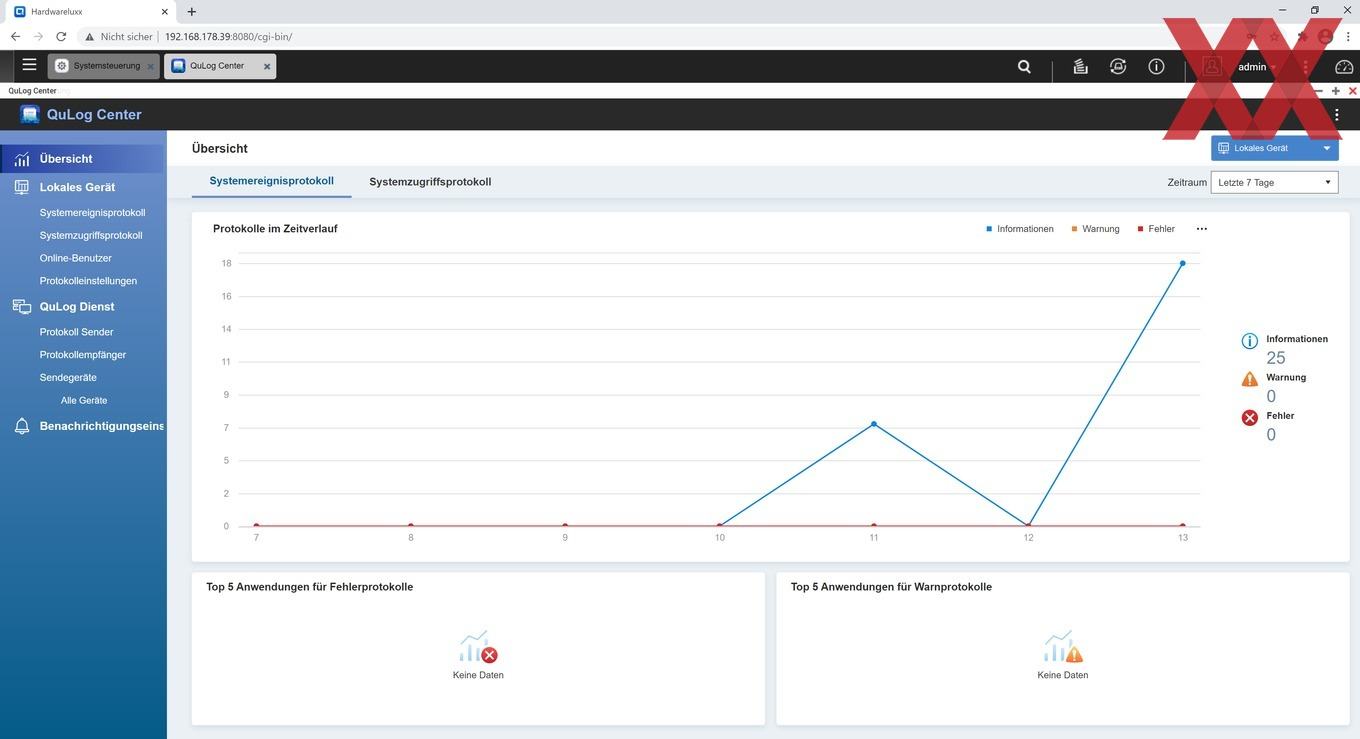Open Systemereignisprotokoll in the sidebar

tap(92, 213)
